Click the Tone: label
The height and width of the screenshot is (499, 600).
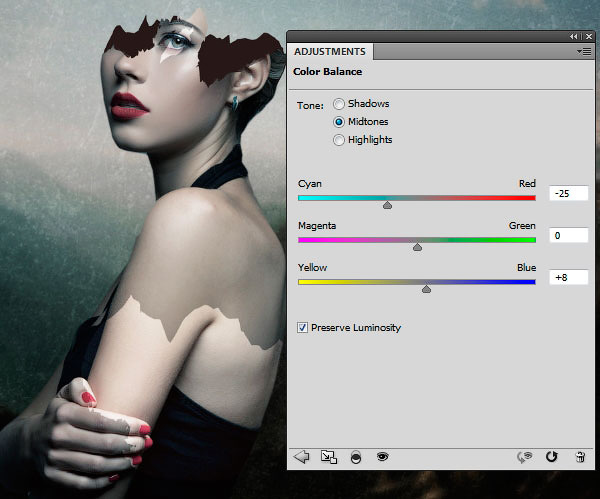point(310,106)
